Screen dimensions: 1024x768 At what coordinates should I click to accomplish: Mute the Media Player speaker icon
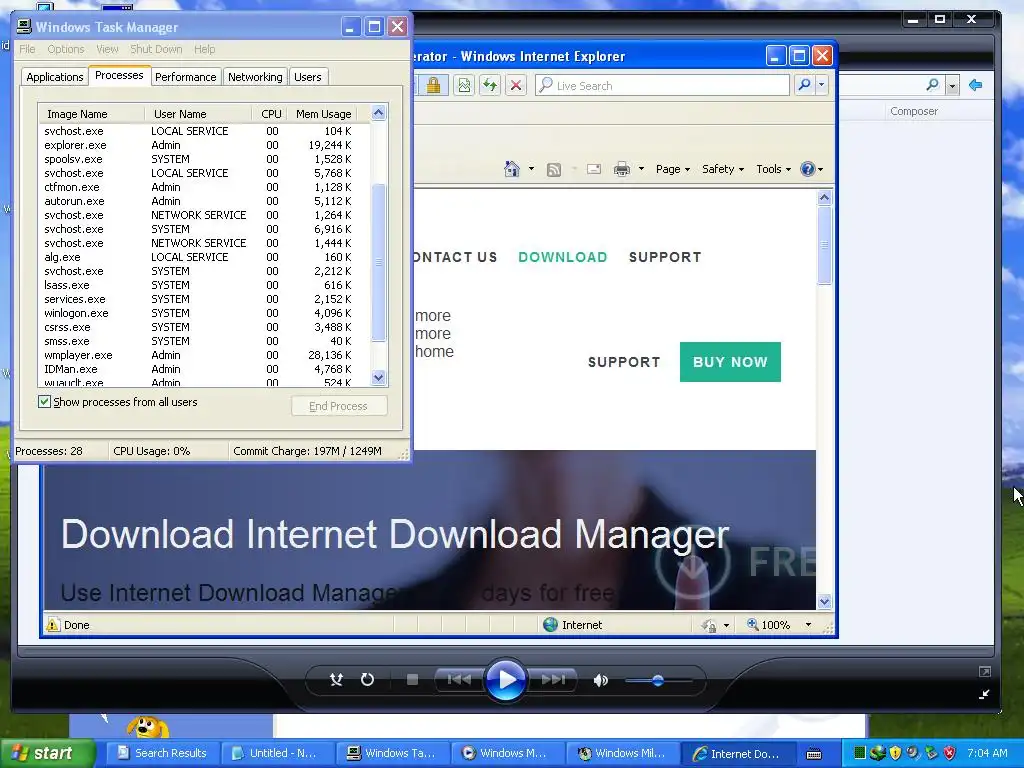[600, 680]
